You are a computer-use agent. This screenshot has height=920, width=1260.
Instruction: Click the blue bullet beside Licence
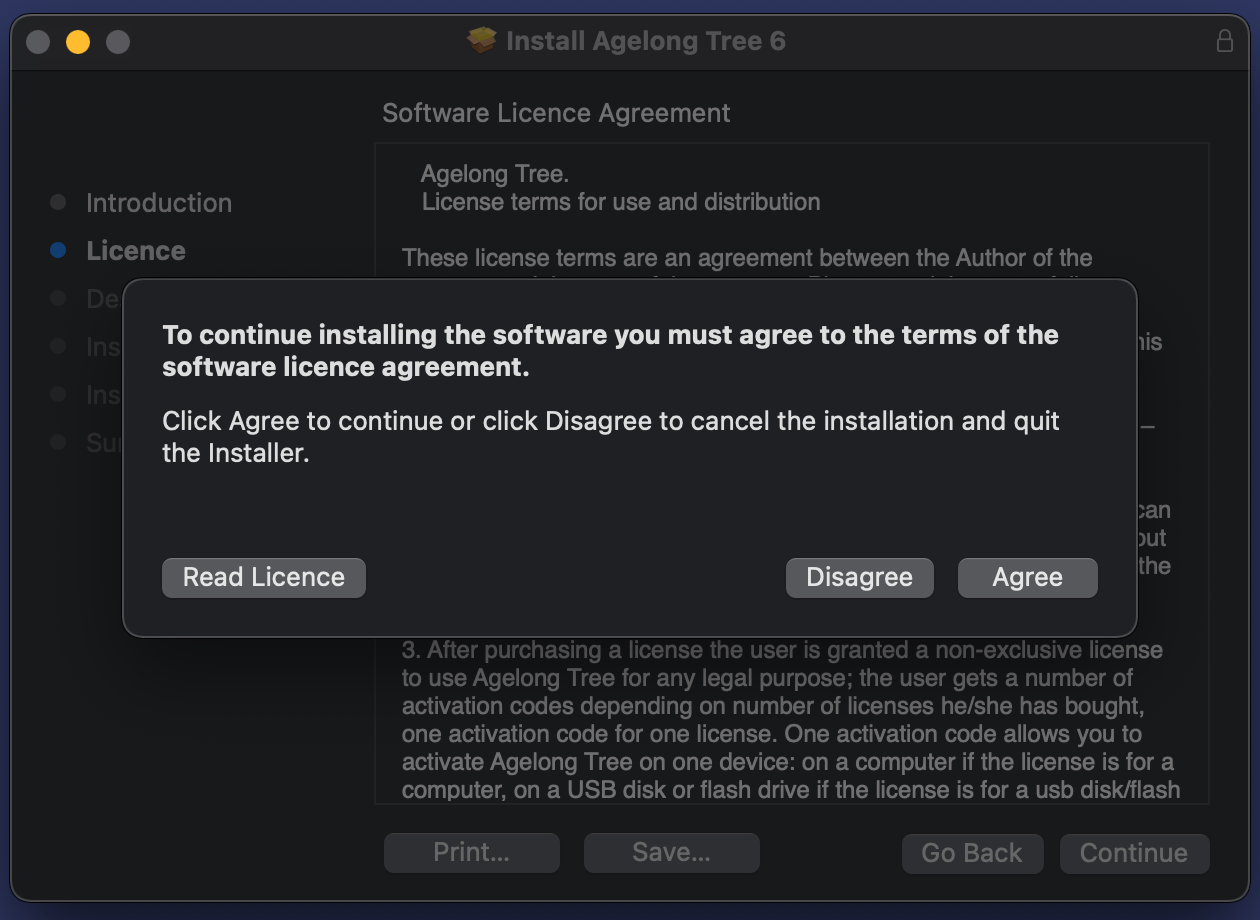click(58, 251)
